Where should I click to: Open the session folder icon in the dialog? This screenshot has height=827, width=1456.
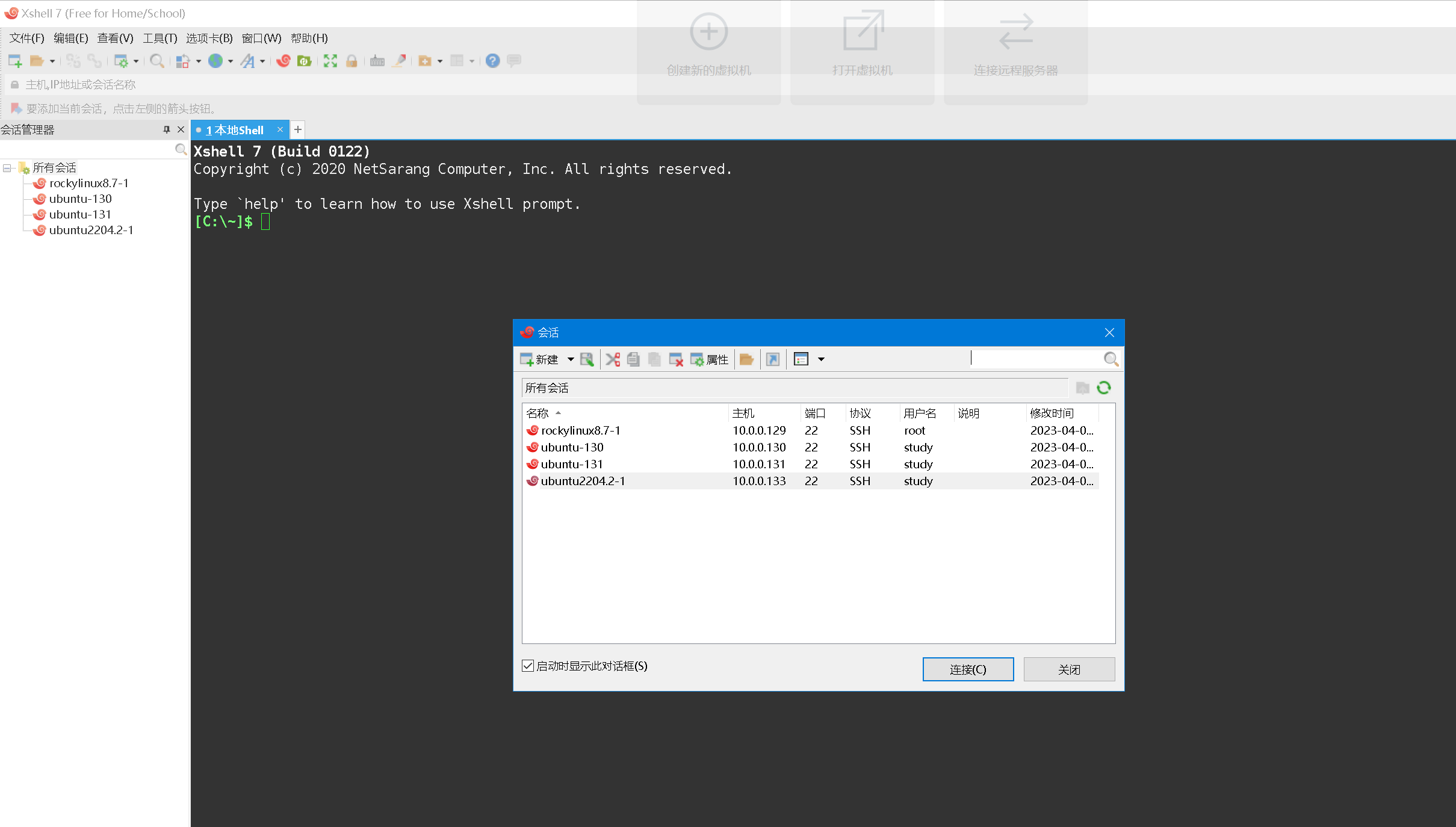(x=746, y=359)
